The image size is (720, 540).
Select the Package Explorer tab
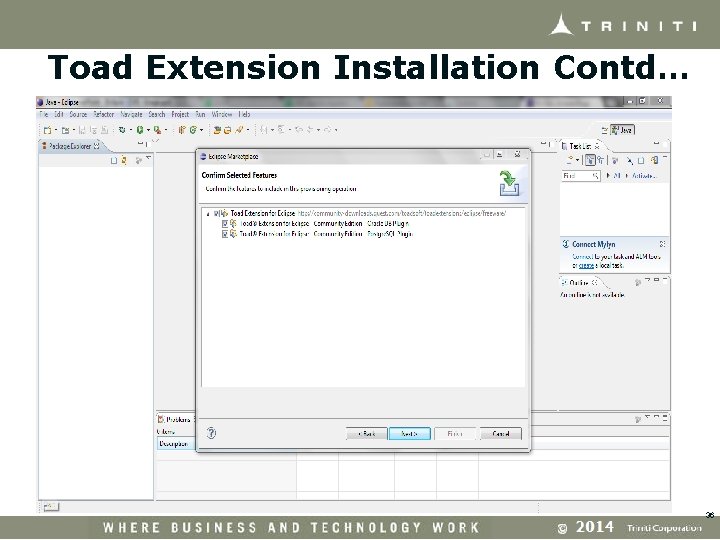[71, 146]
